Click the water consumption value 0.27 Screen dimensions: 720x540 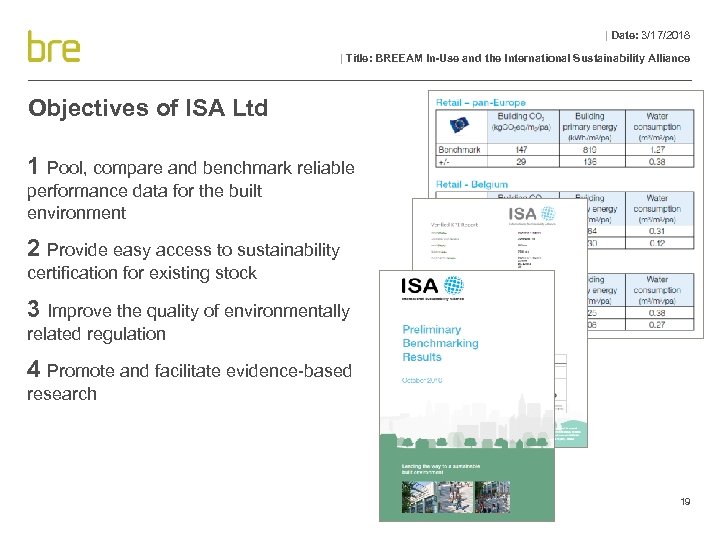tap(657, 325)
